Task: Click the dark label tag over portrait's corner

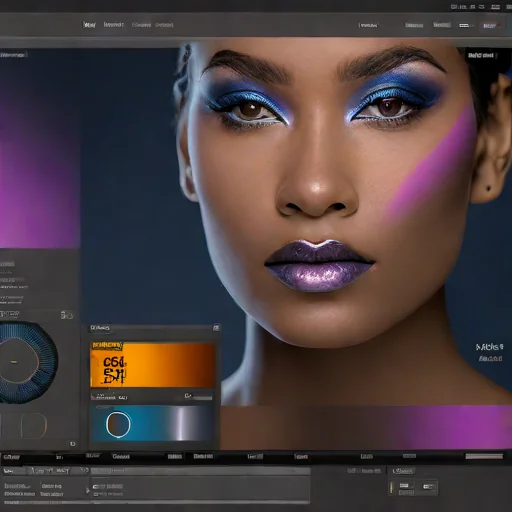Action: click(481, 55)
